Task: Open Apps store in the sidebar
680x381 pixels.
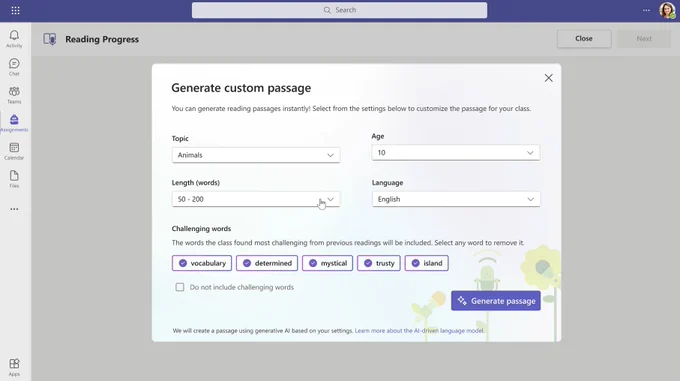Action: pos(14,367)
